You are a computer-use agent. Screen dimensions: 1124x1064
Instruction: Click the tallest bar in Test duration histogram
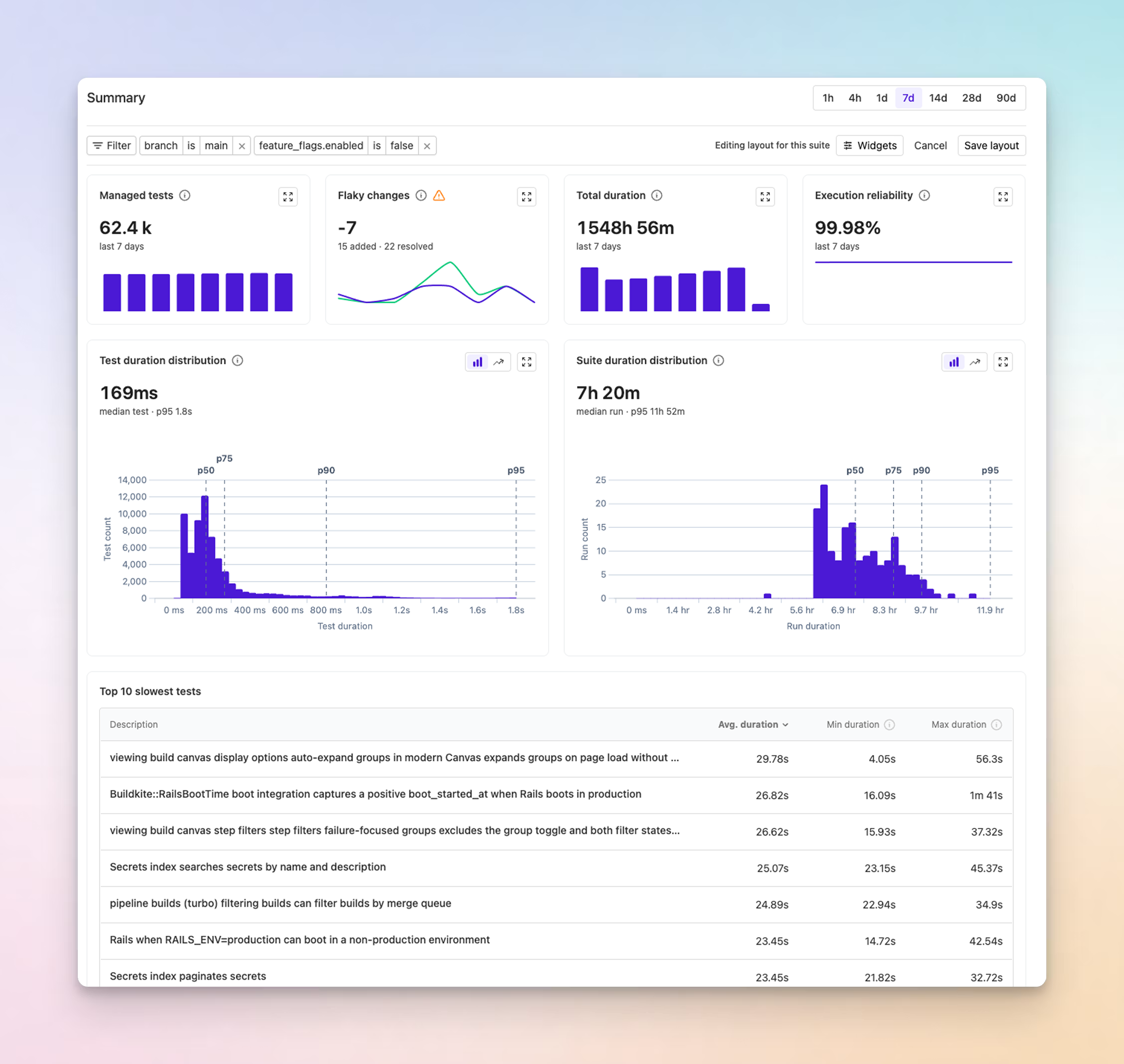tap(205, 547)
